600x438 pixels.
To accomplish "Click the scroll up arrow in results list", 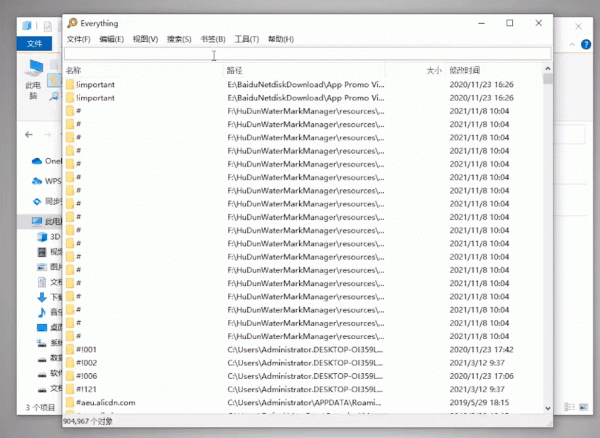I will (548, 69).
